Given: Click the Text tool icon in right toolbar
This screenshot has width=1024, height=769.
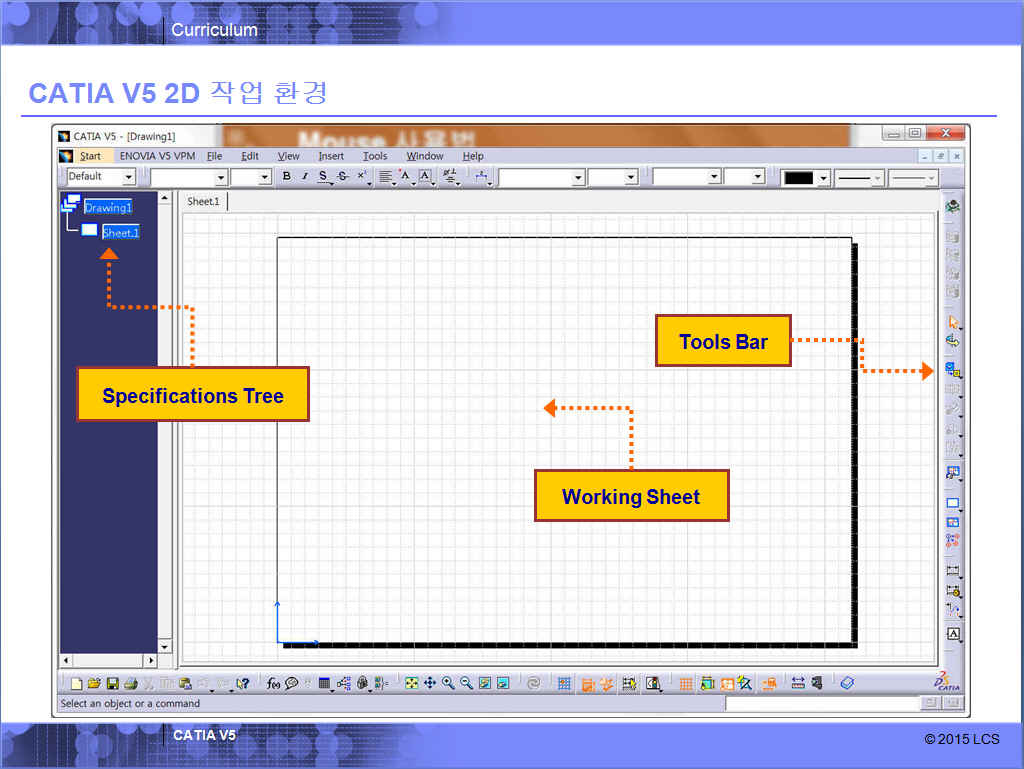Looking at the screenshot, I should click(953, 634).
